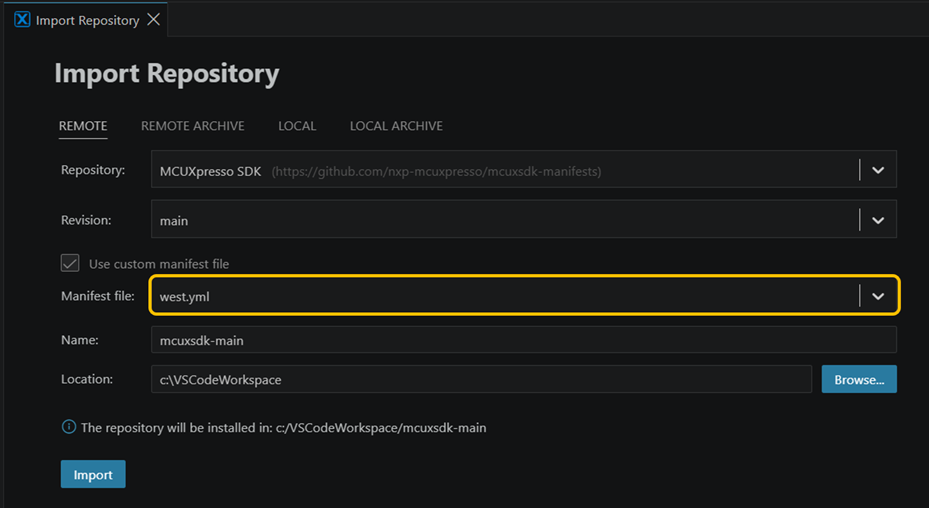The width and height of the screenshot is (930, 508).
Task: Switch to the REMOTE tab
Action: [83, 126]
